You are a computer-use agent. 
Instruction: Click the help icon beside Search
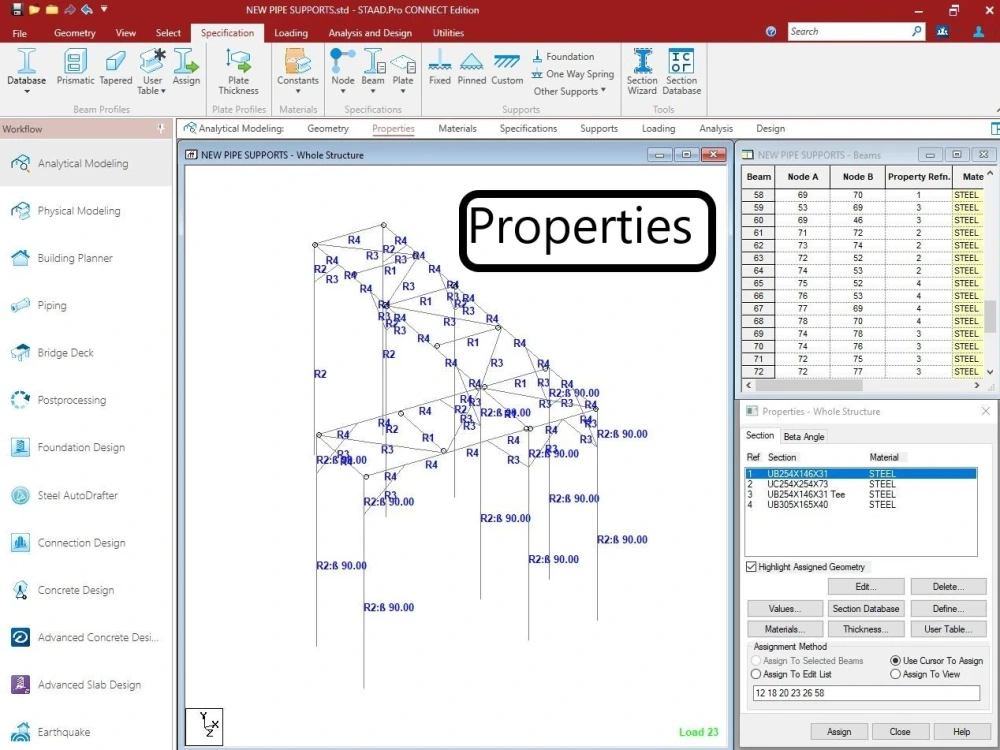771,31
